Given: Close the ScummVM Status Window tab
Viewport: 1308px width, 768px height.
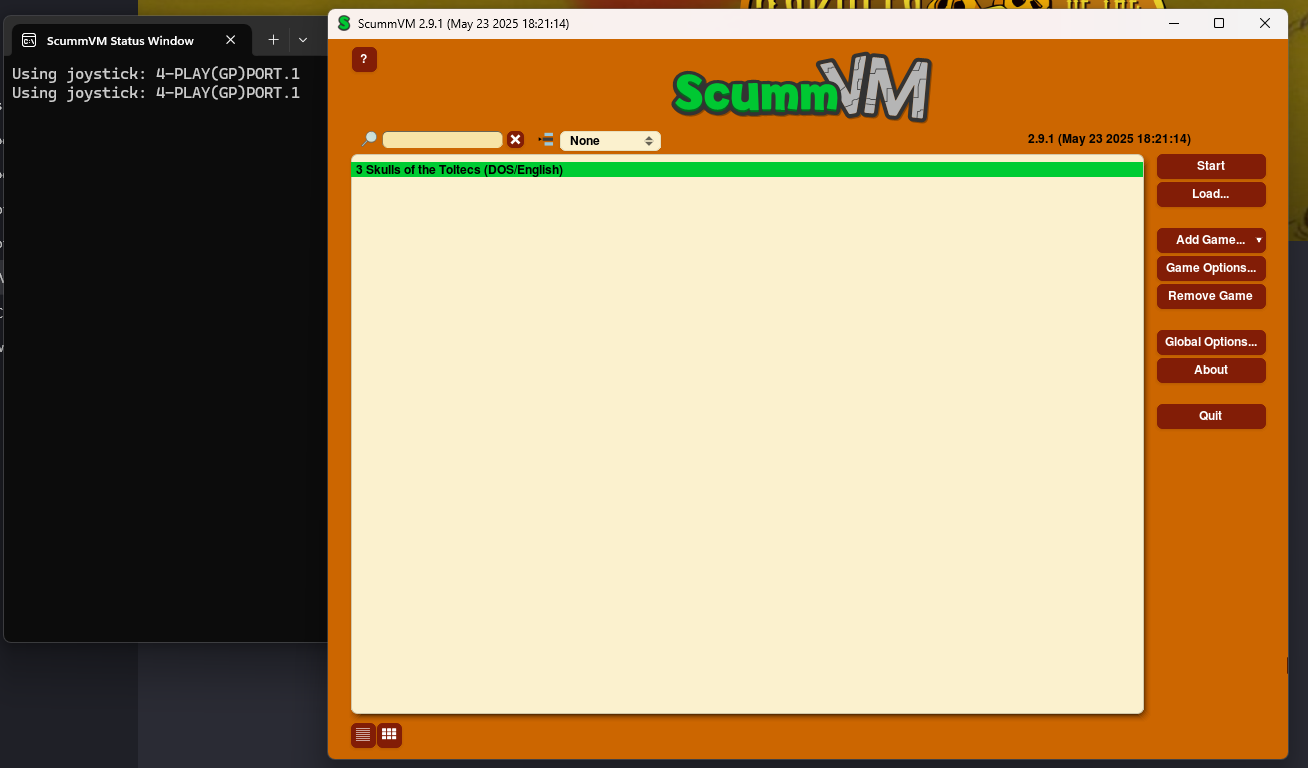Looking at the screenshot, I should [231, 40].
